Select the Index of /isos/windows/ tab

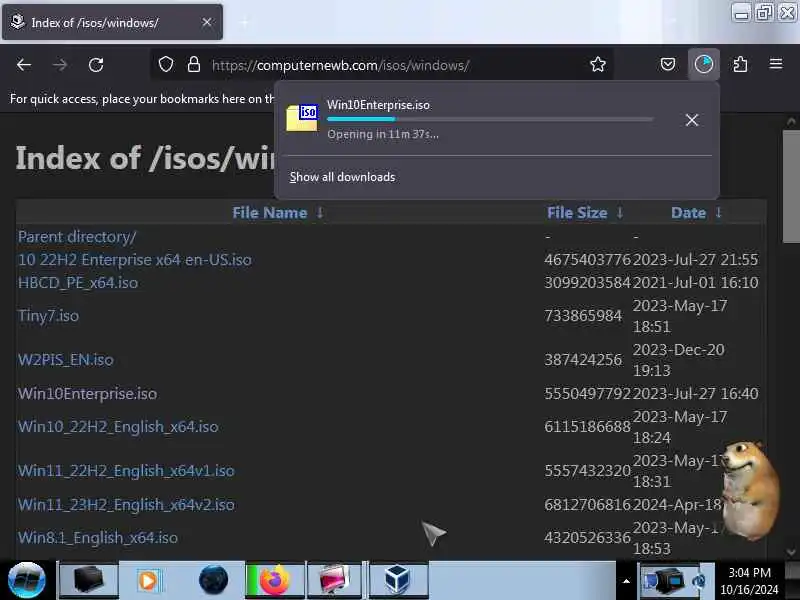point(112,22)
